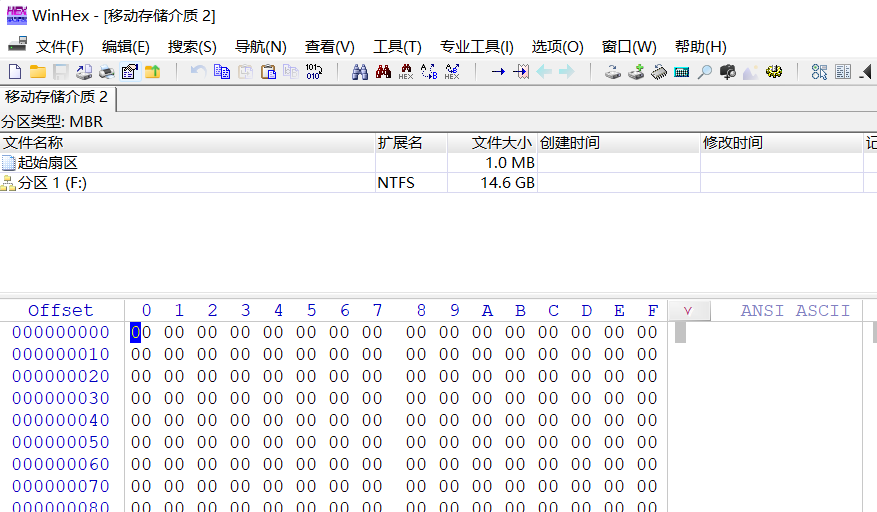Click the Print icon in the toolbar
The image size is (877, 512).
106,72
